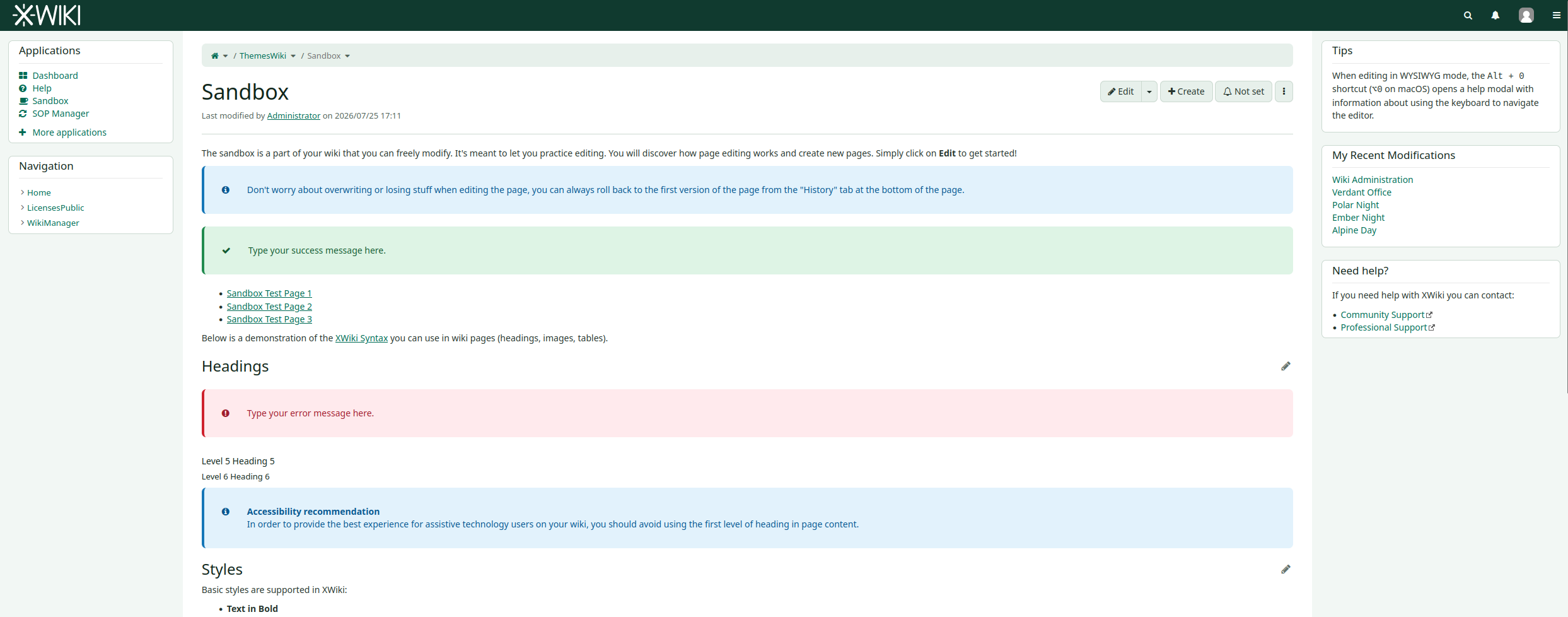Open Community Support link
Screen dimensions: 1568x617
pos(1383,315)
